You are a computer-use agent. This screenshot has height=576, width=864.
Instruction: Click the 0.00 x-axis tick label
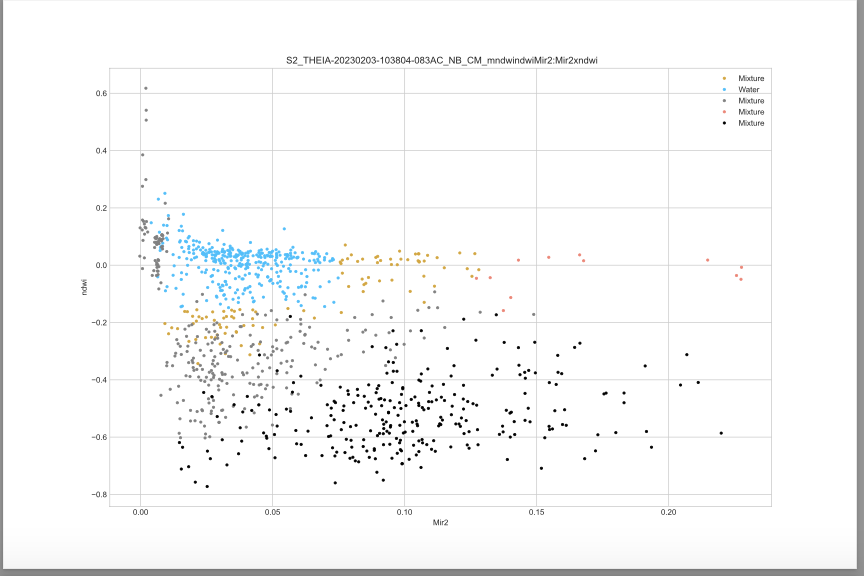141,513
